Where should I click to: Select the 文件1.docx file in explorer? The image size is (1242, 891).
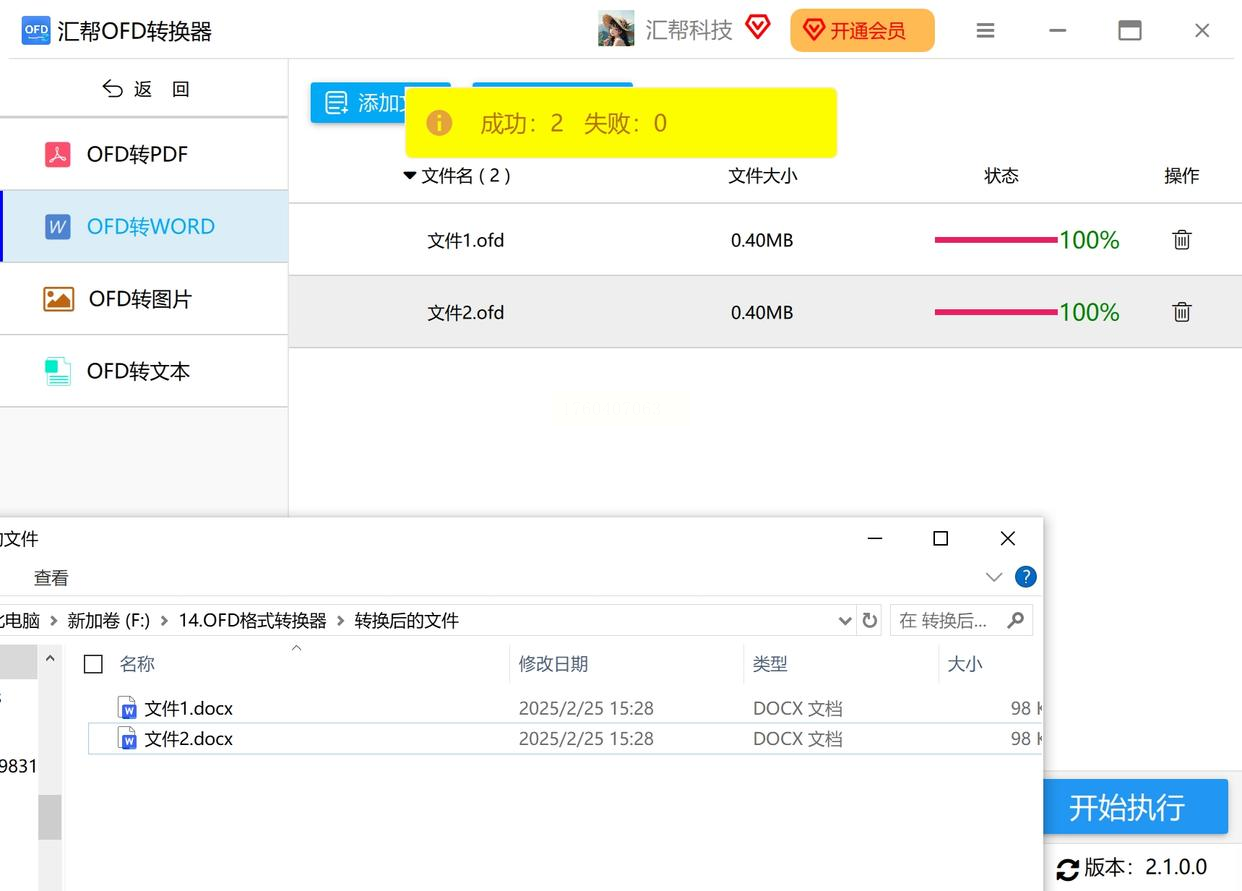click(x=189, y=708)
